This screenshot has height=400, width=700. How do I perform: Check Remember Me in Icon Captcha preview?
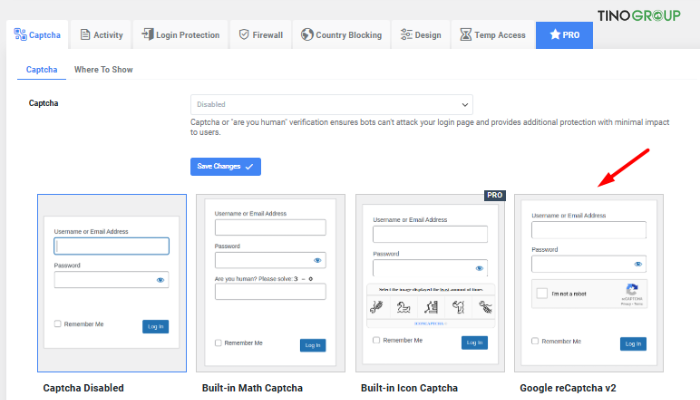(376, 340)
